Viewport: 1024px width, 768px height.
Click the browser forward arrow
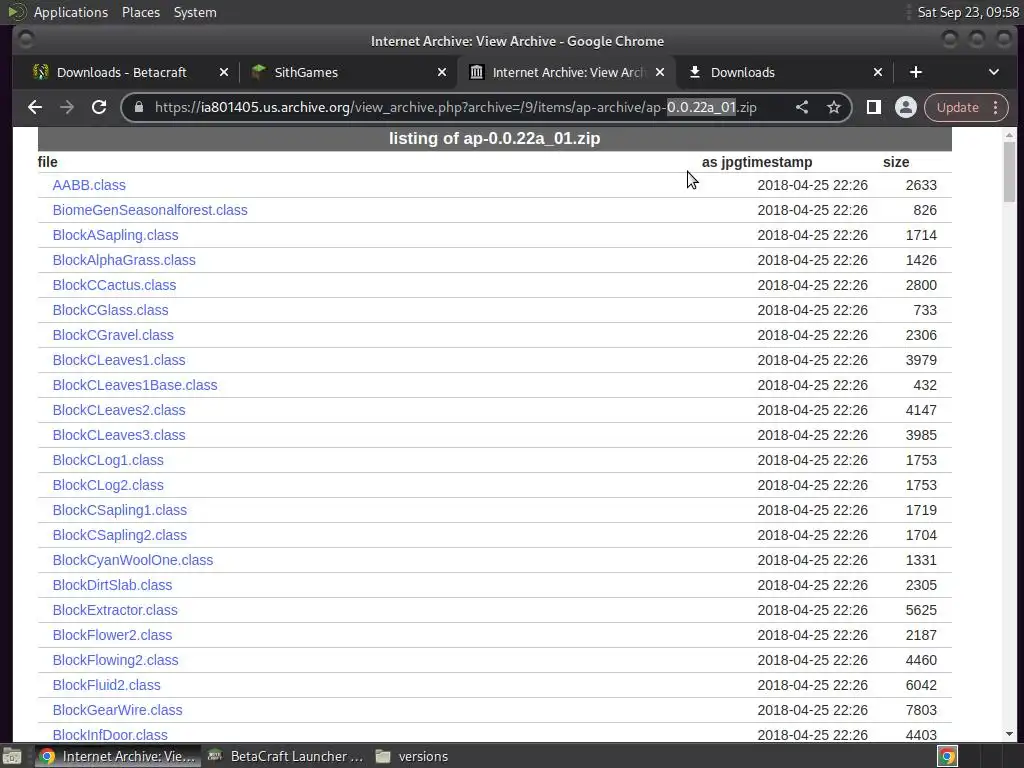point(67,107)
